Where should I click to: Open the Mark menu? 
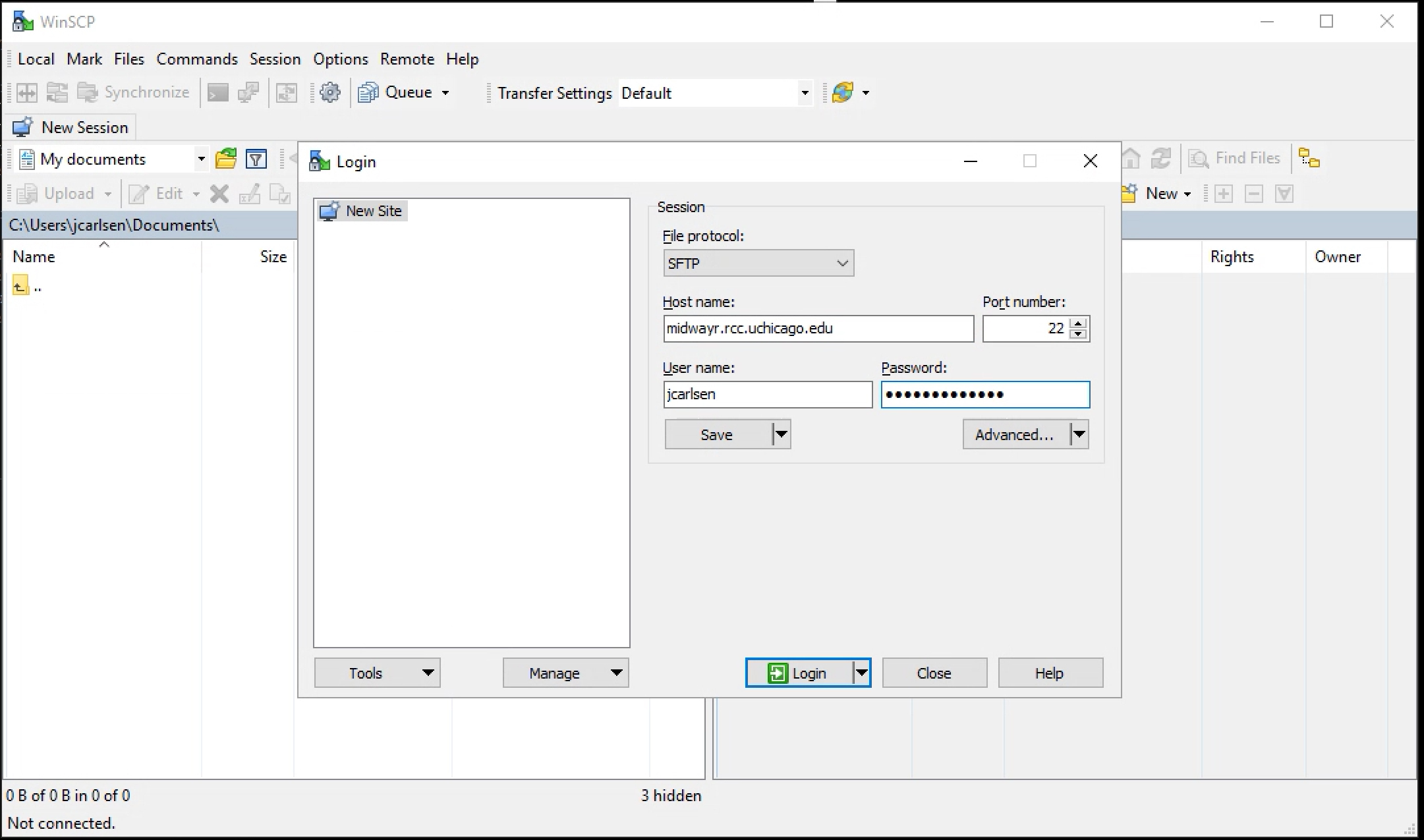tap(84, 59)
